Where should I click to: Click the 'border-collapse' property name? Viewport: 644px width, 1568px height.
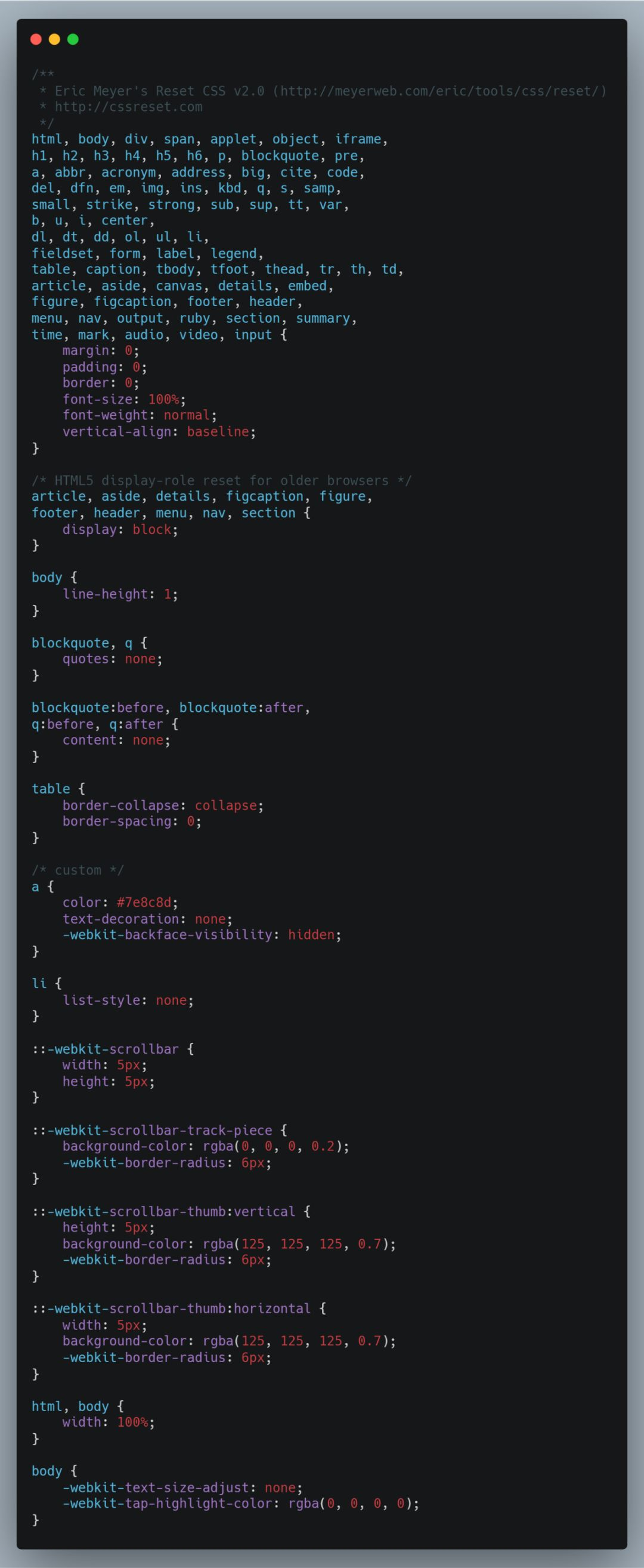(121, 805)
